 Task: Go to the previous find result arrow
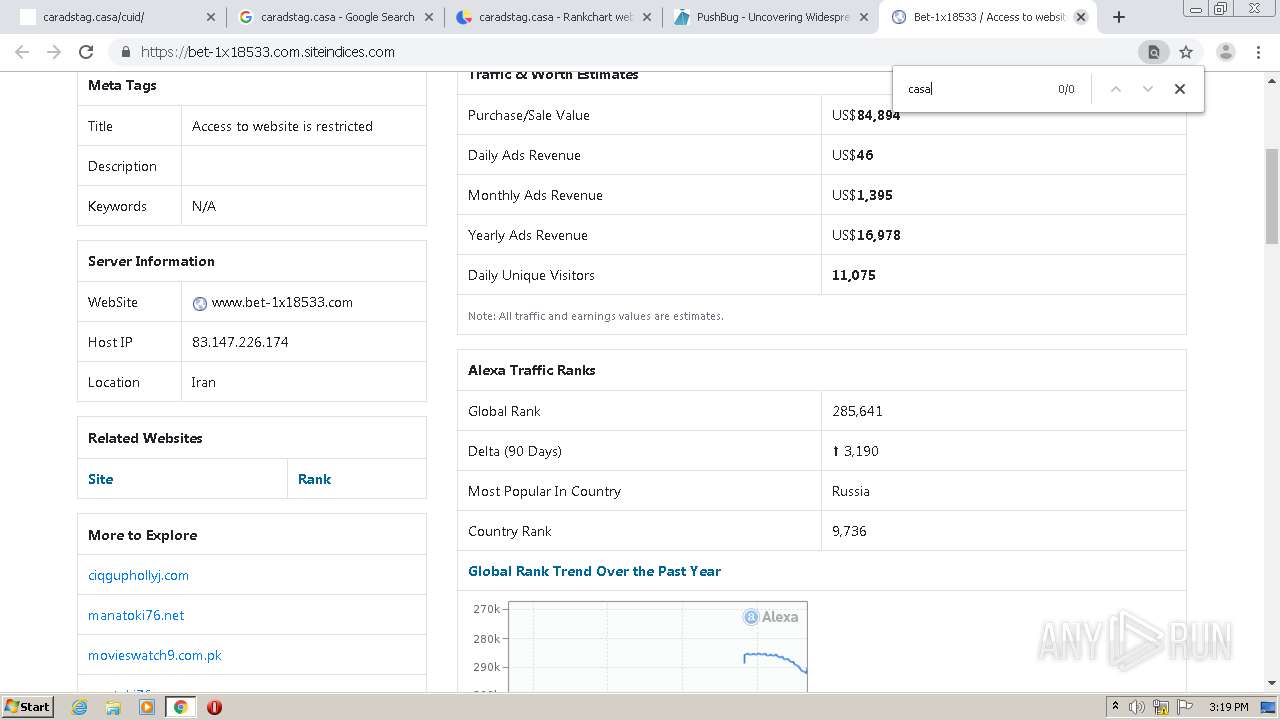[x=1116, y=89]
